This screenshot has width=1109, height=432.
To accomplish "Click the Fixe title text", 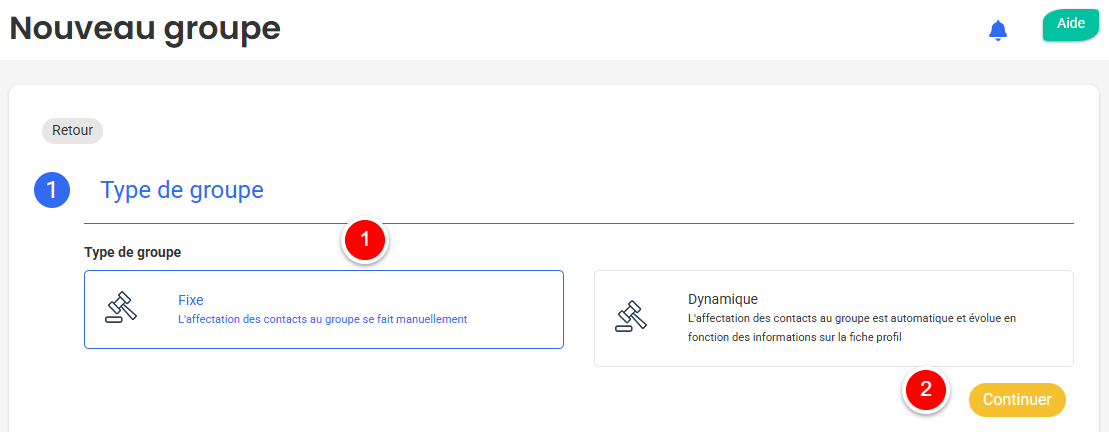I will tap(191, 299).
